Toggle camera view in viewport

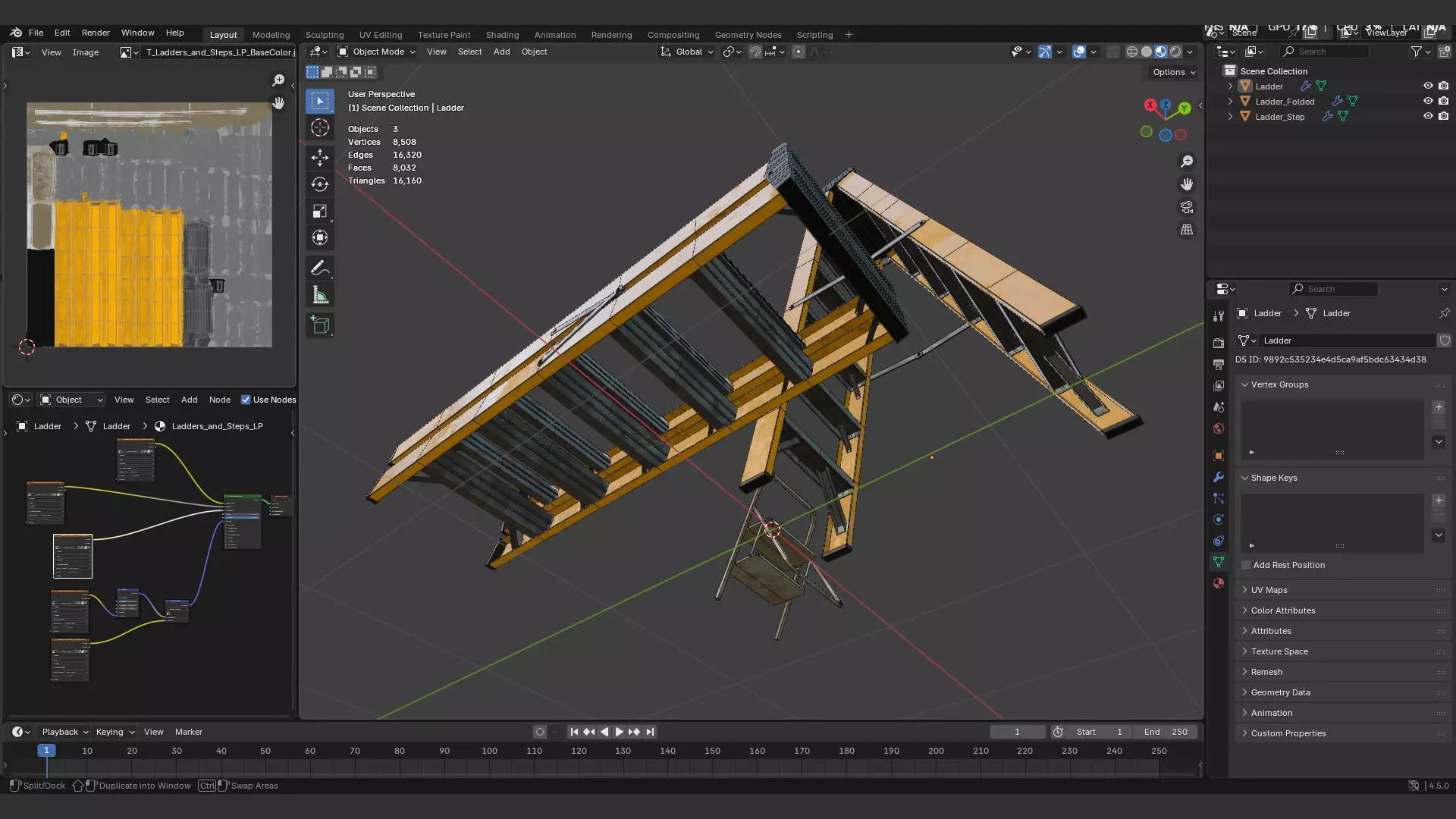point(1187,207)
